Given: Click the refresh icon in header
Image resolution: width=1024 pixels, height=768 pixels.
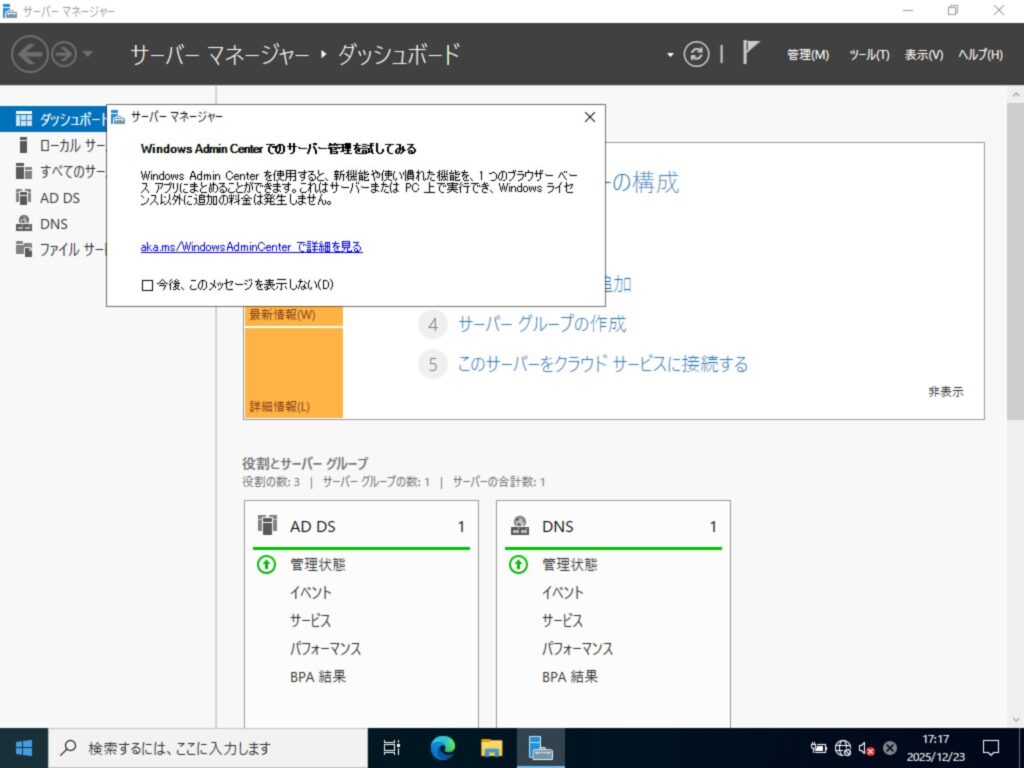Looking at the screenshot, I should coord(696,55).
